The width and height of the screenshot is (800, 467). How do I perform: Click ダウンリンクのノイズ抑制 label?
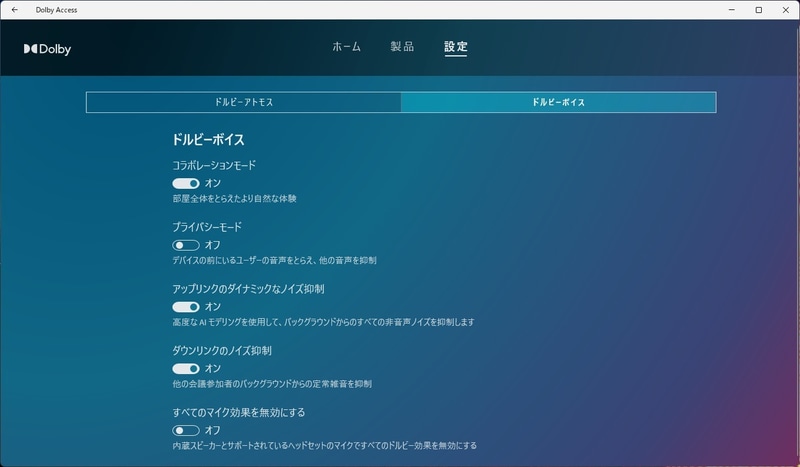point(221,351)
